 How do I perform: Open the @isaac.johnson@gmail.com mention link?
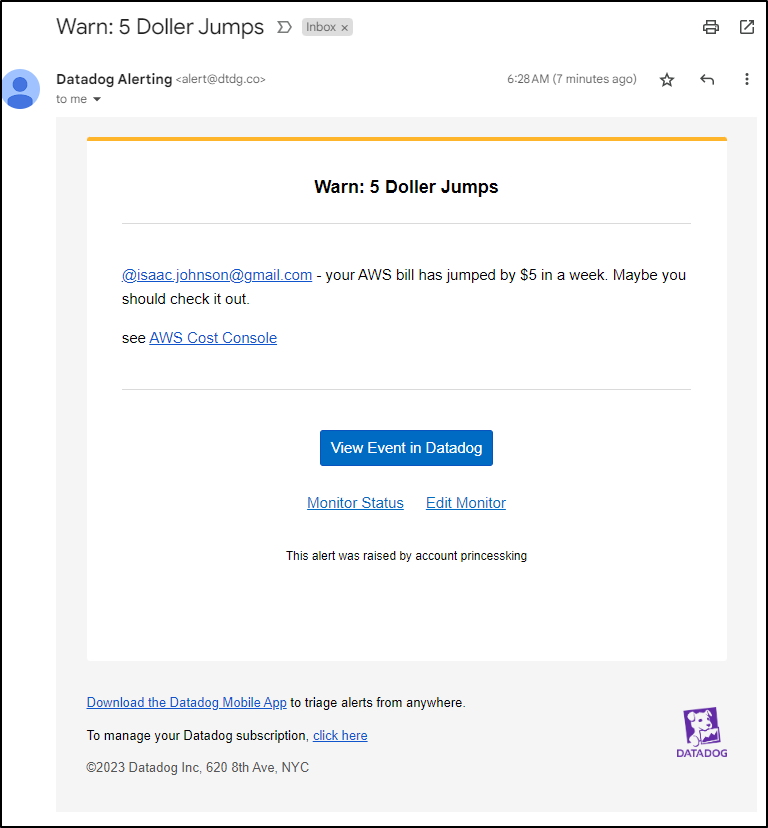[x=217, y=275]
